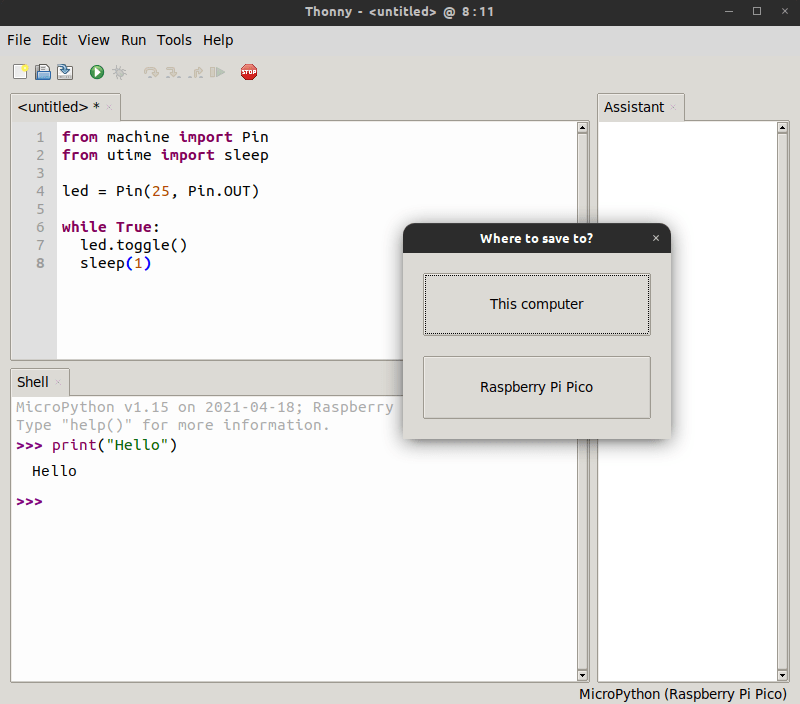This screenshot has width=800, height=704.
Task: Choose 'This computer' as save location
Action: pos(536,304)
